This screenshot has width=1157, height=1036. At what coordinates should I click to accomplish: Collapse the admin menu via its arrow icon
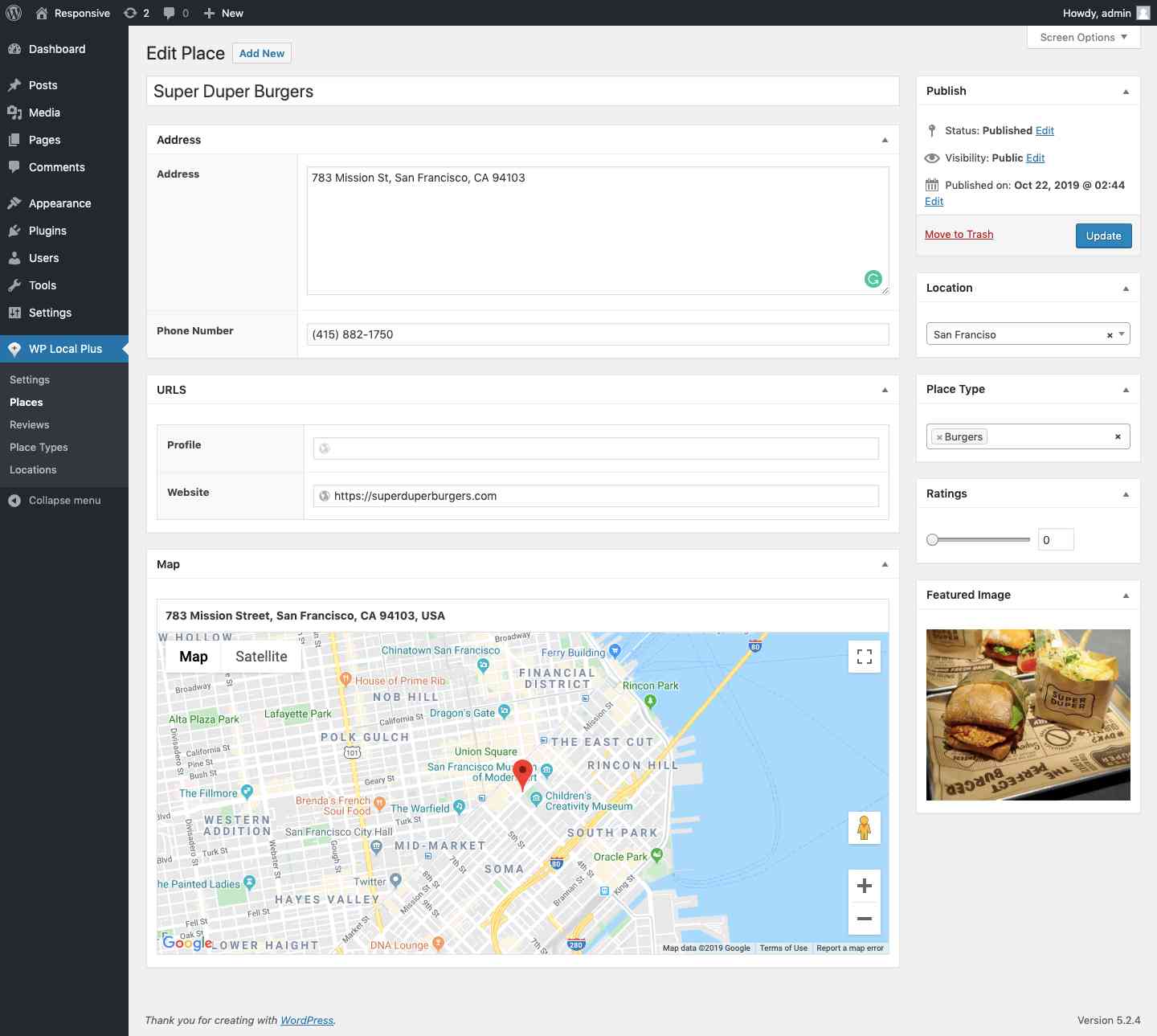click(x=13, y=500)
